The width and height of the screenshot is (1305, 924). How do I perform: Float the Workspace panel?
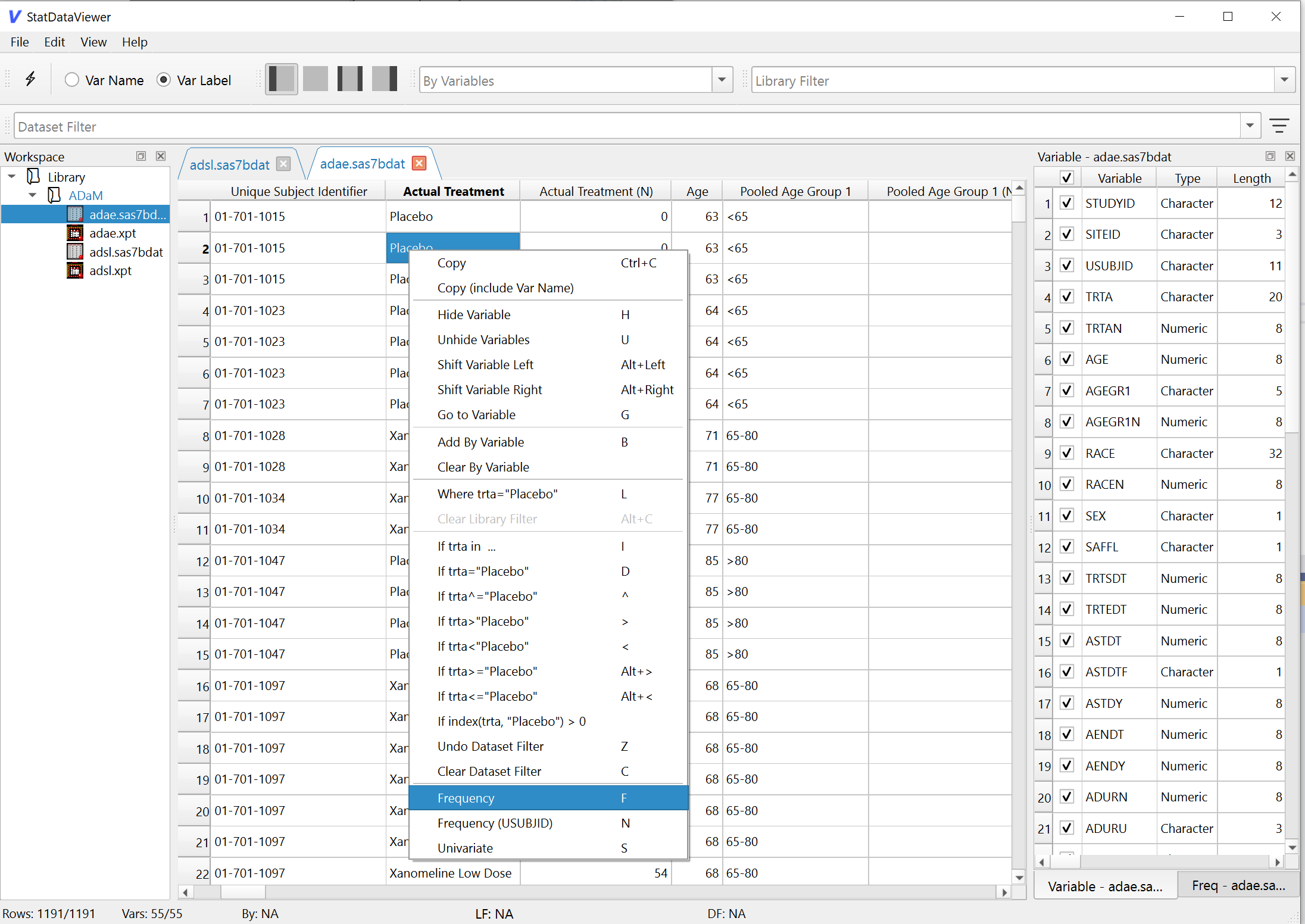tap(141, 156)
